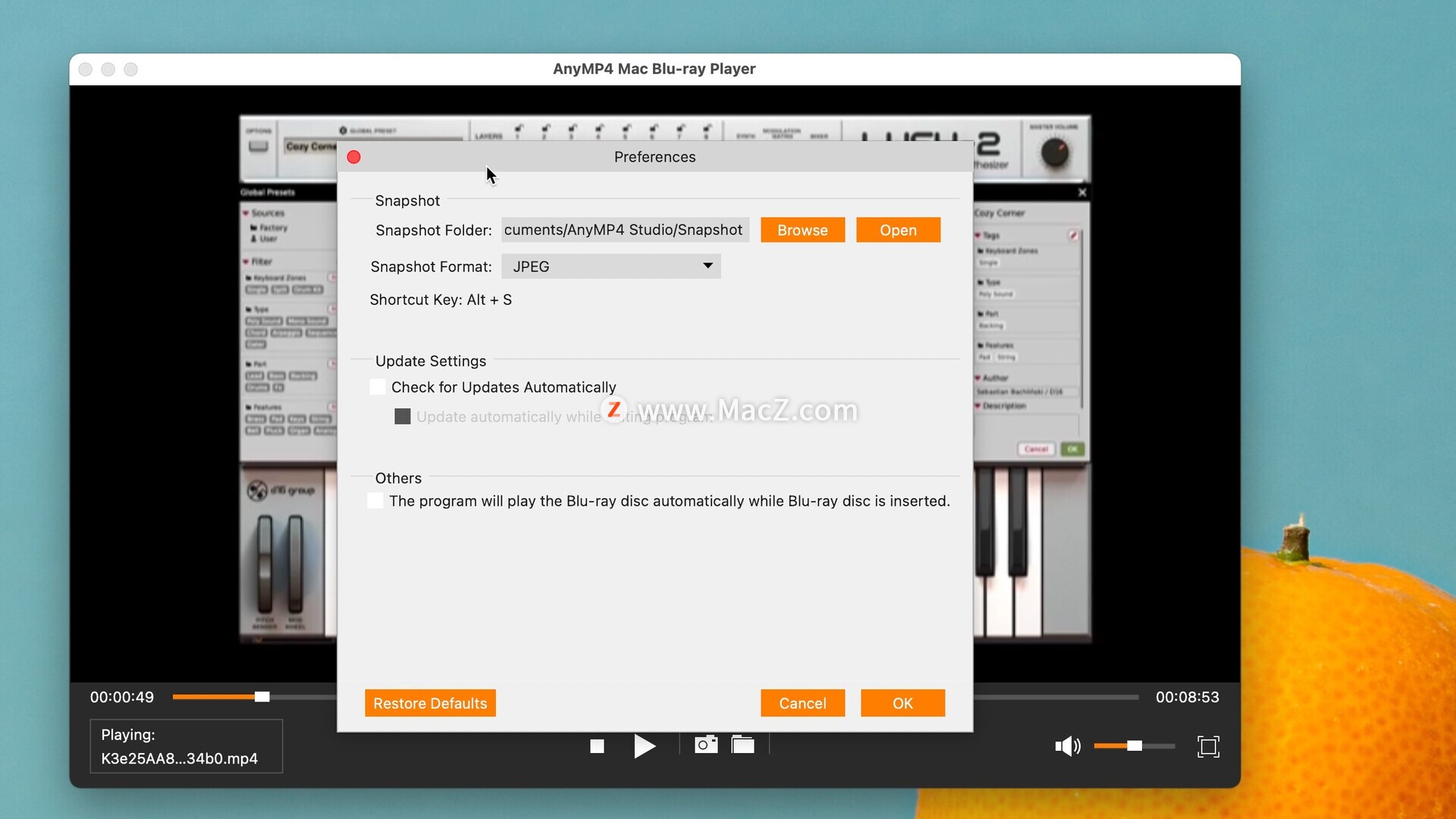
Task: Click the elapsed time 00:00:49
Action: click(122, 697)
